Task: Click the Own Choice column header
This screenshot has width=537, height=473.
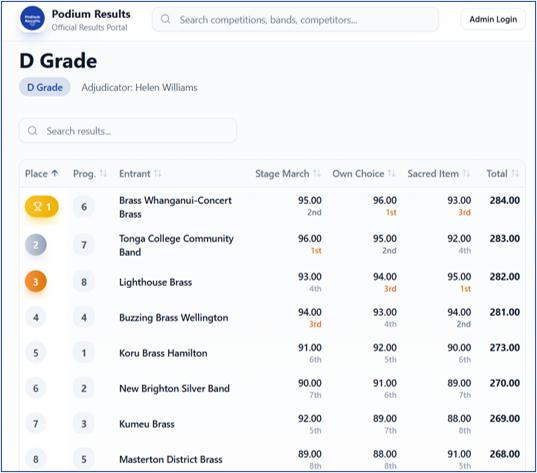Action: pyautogui.click(x=364, y=174)
